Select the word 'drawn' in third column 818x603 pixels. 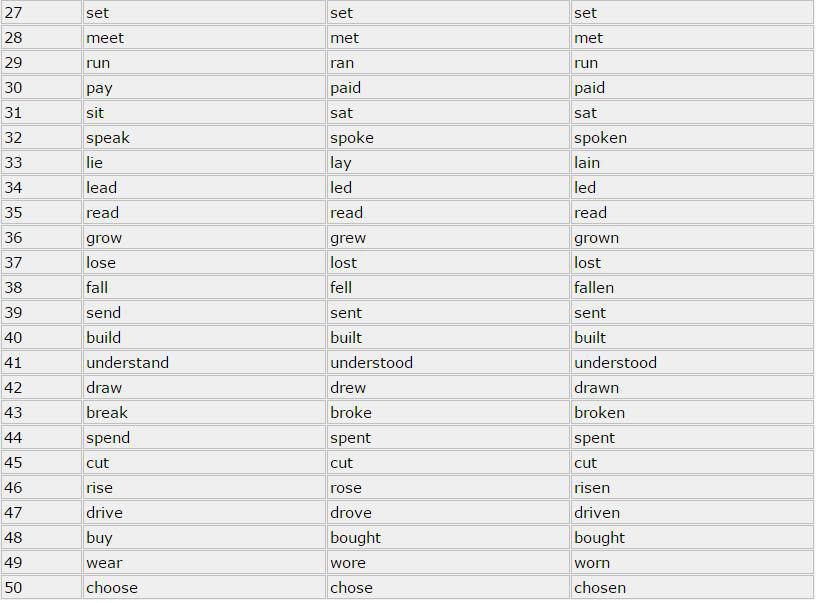[596, 388]
